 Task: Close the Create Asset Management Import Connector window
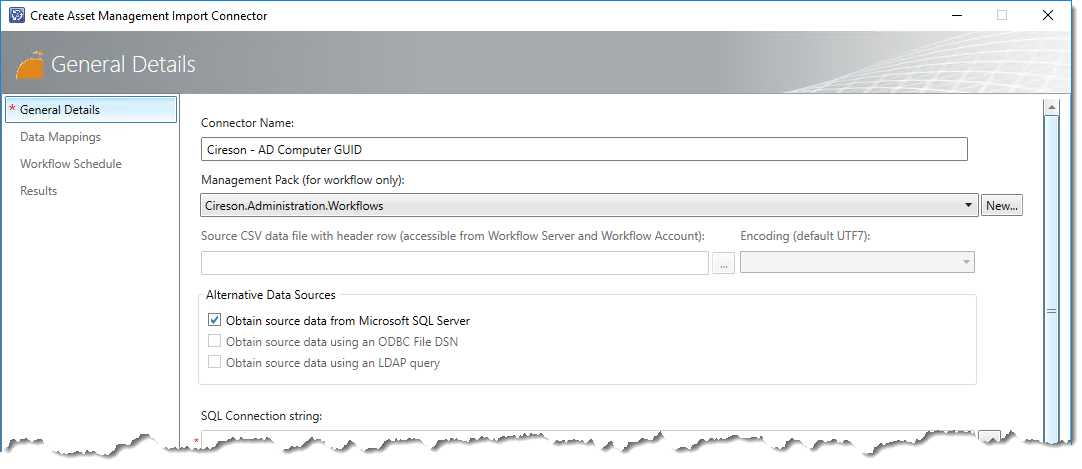pos(1047,16)
